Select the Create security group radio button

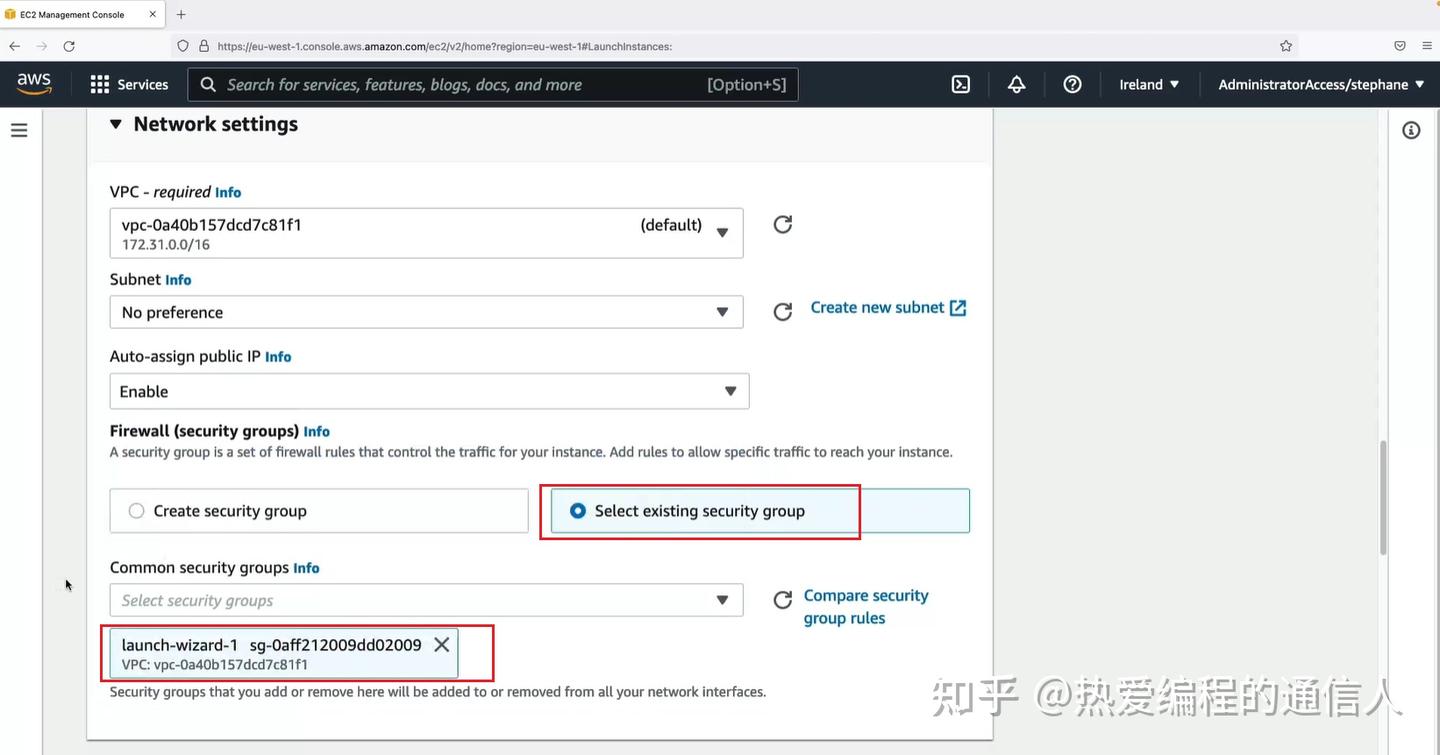tap(135, 510)
